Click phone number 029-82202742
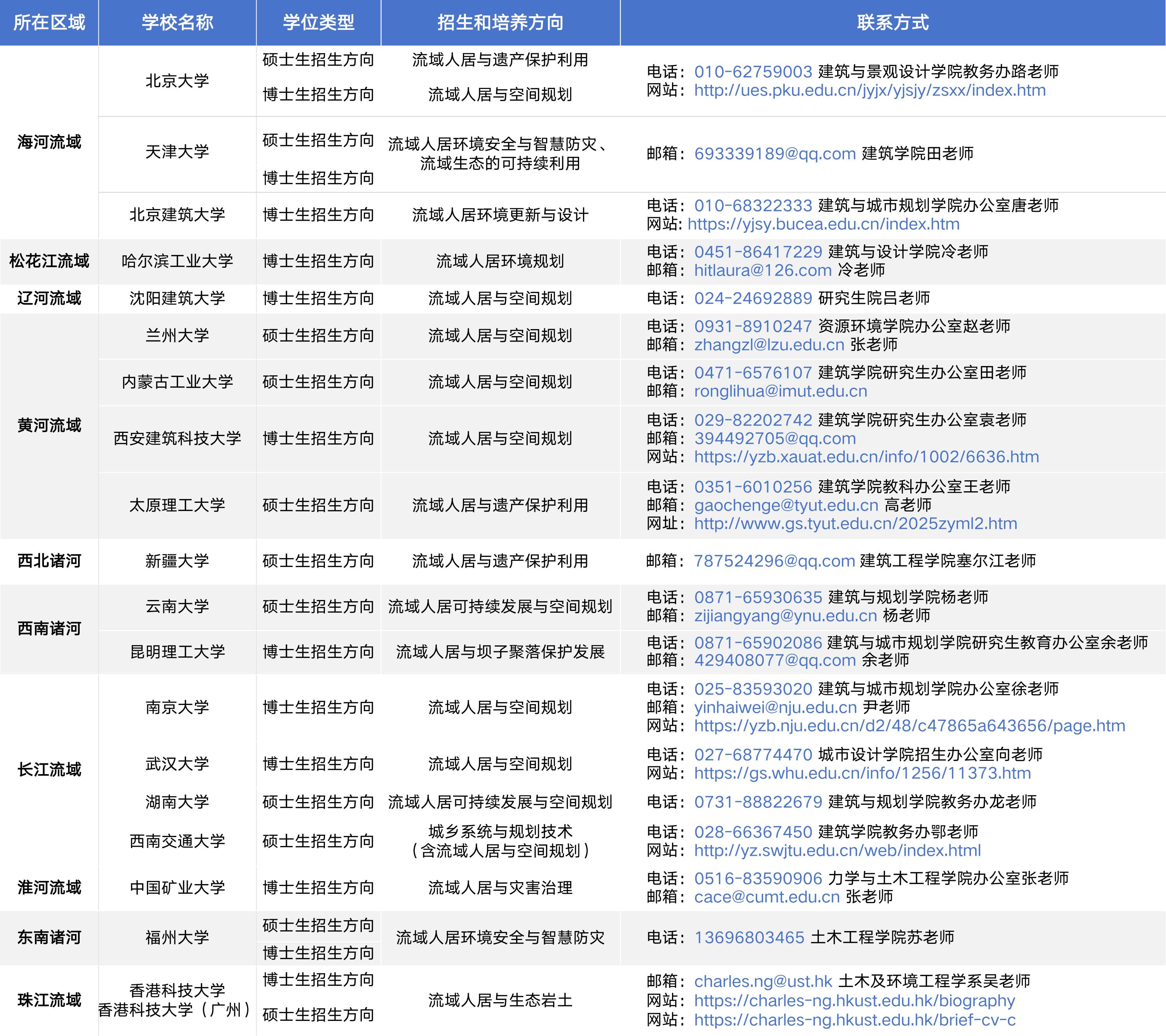The width and height of the screenshot is (1166, 1036). 753,420
